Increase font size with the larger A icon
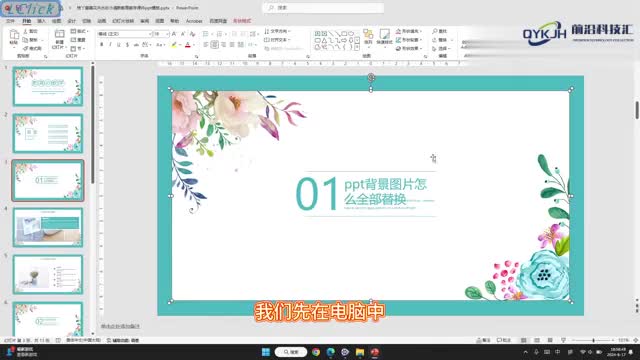640x360 pixels. coord(174,34)
